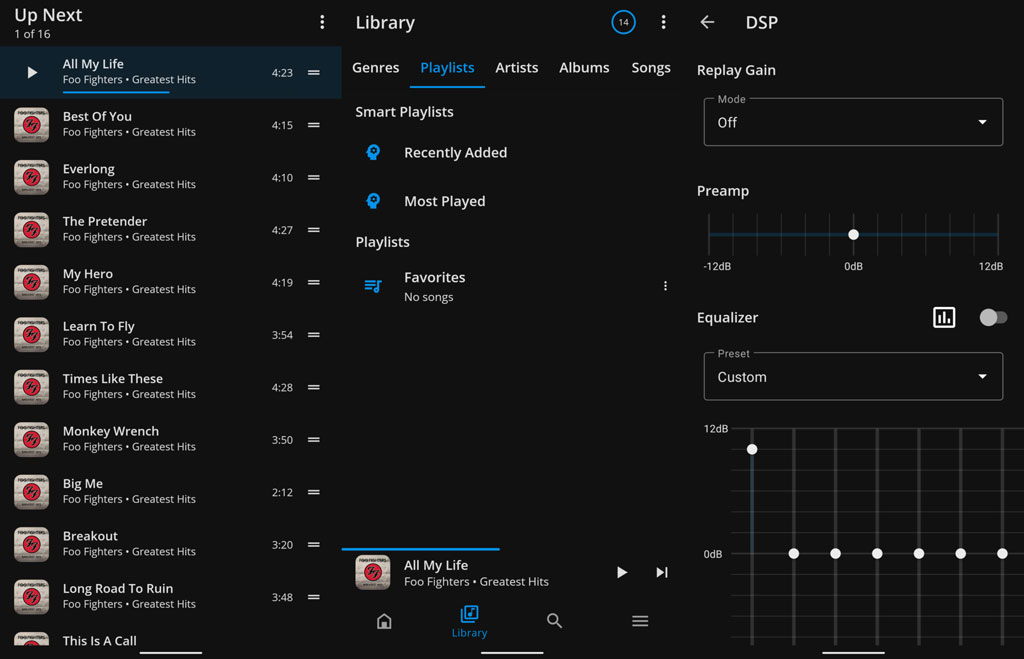Open the menu icon in bottom navigation
This screenshot has width=1024, height=659.
pyautogui.click(x=640, y=621)
